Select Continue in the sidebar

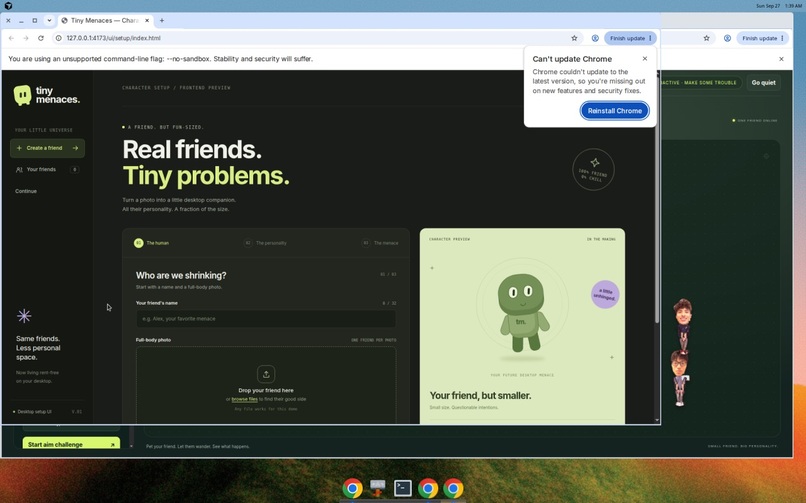click(26, 191)
